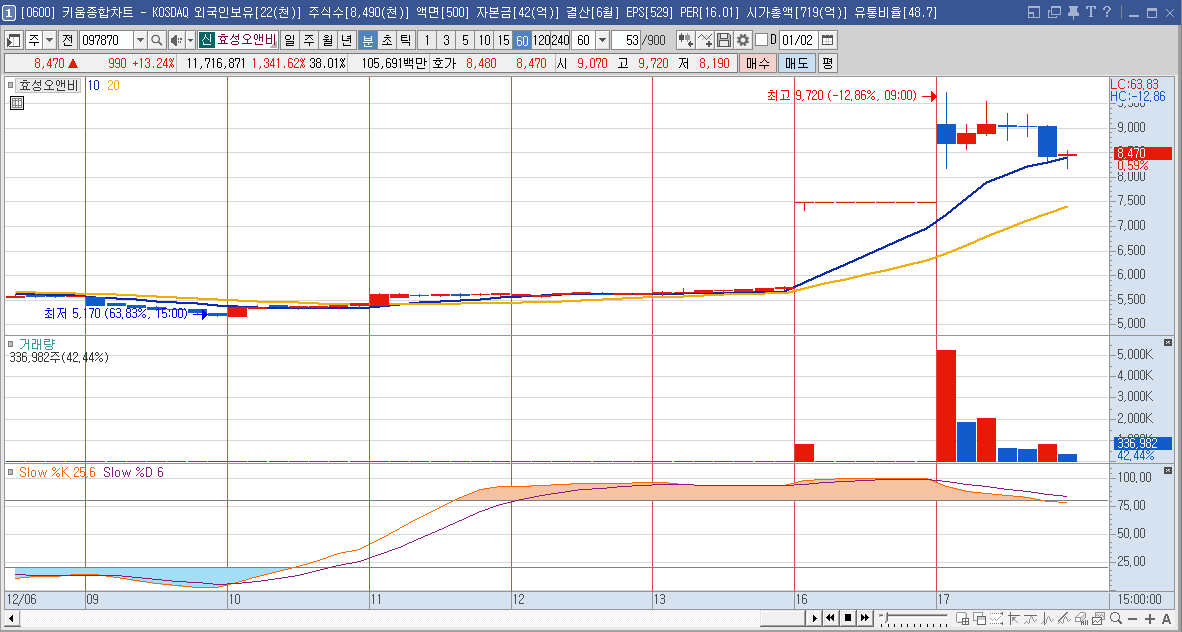Select the 3-minute interval tab
Image resolution: width=1182 pixels, height=632 pixels.
pos(446,40)
